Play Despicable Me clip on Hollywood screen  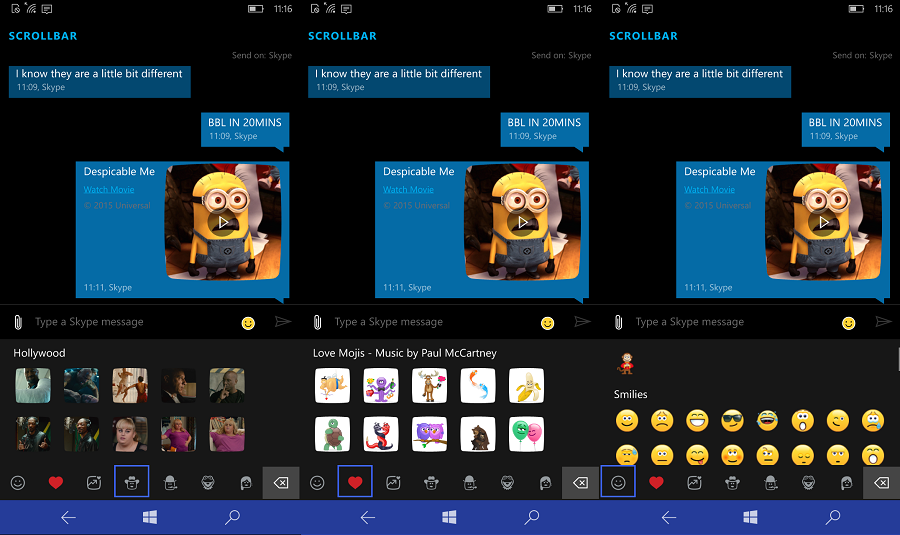click(223, 222)
